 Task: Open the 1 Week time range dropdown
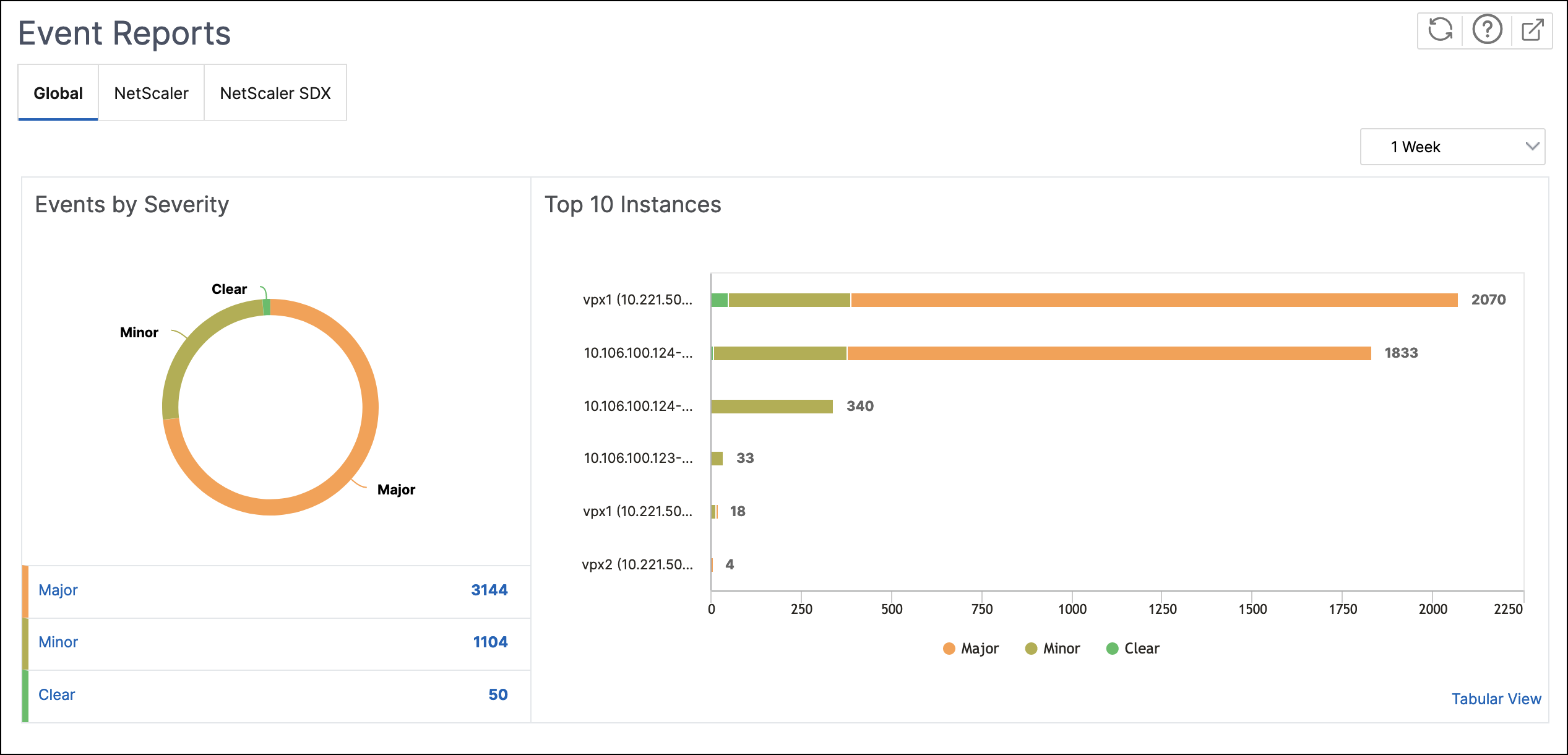click(1452, 147)
